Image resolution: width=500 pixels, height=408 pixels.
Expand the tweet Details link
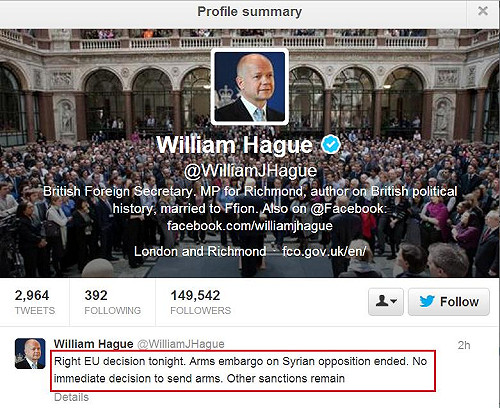click(71, 397)
